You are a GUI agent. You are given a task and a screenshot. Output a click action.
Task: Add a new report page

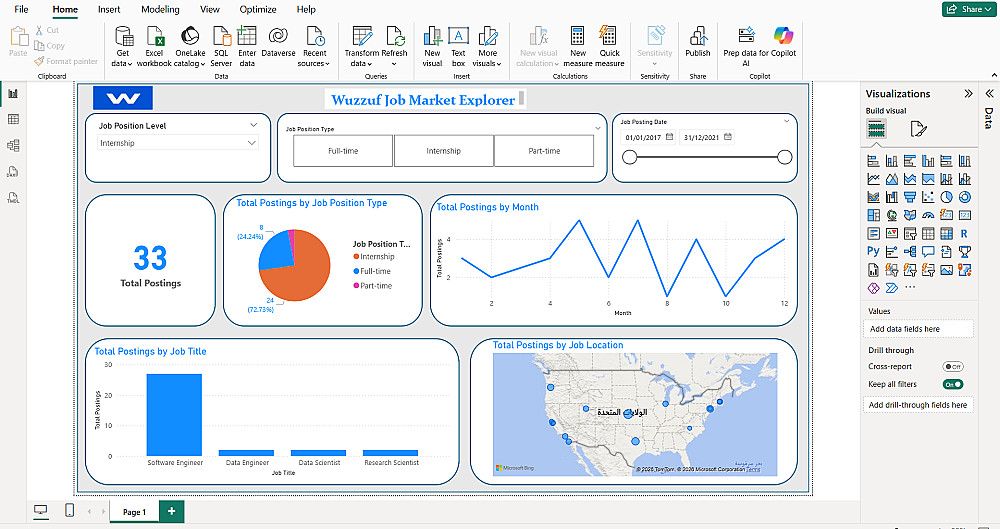coord(172,511)
